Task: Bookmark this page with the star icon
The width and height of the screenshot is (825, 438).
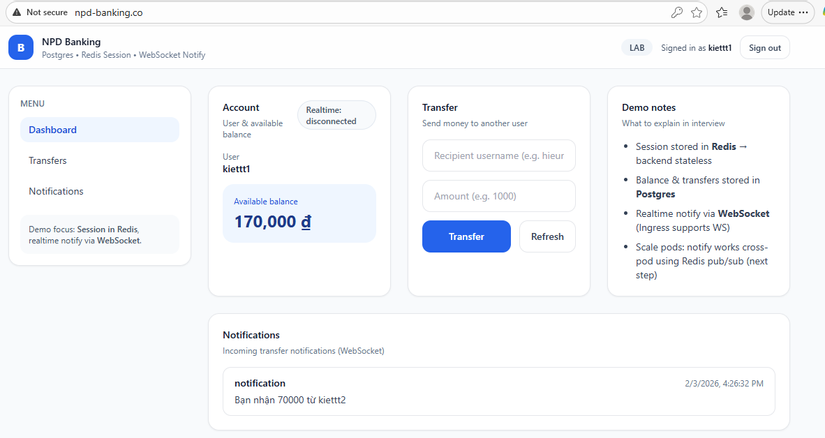Action: [697, 13]
